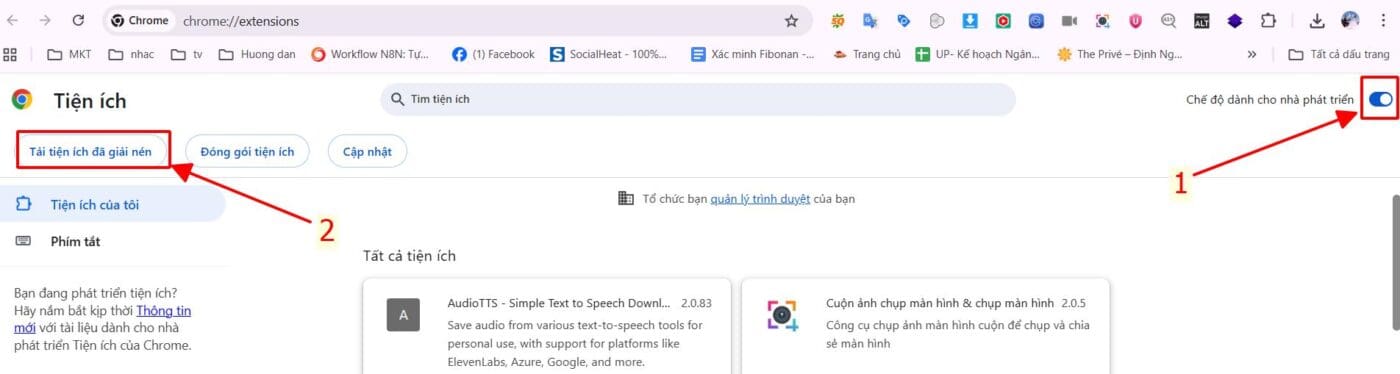The width and height of the screenshot is (1400, 374).
Task: Expand hidden bookmarks with the double chevron
Action: pos(1251,54)
